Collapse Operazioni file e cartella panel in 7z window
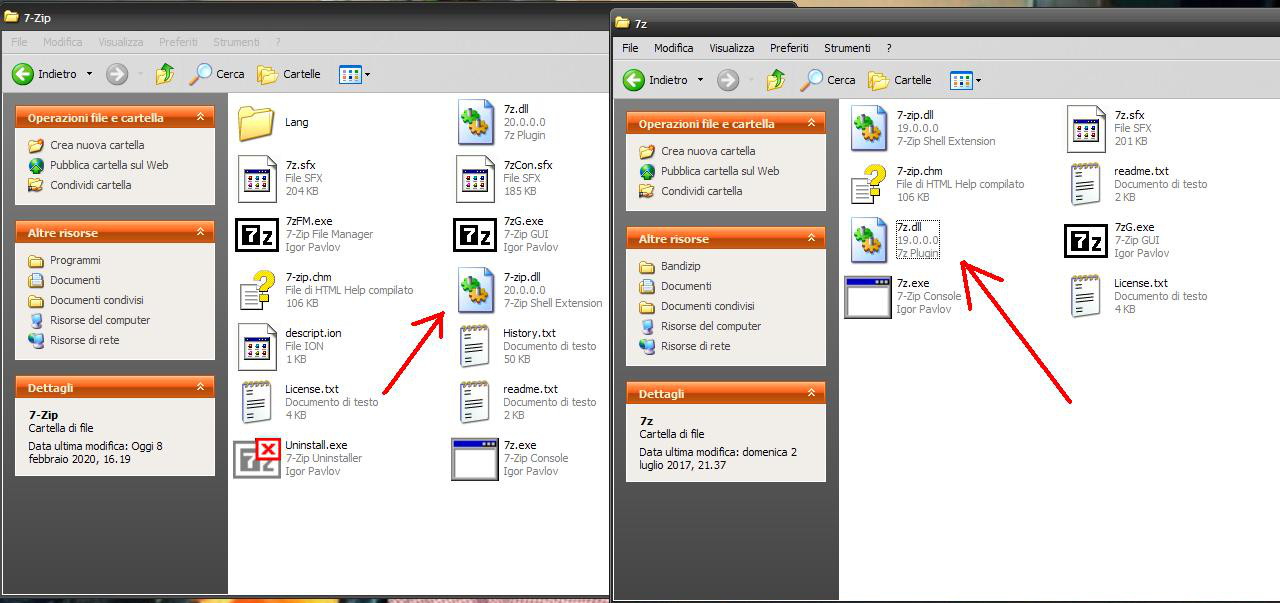Viewport: 1280px width, 603px height. [811, 123]
